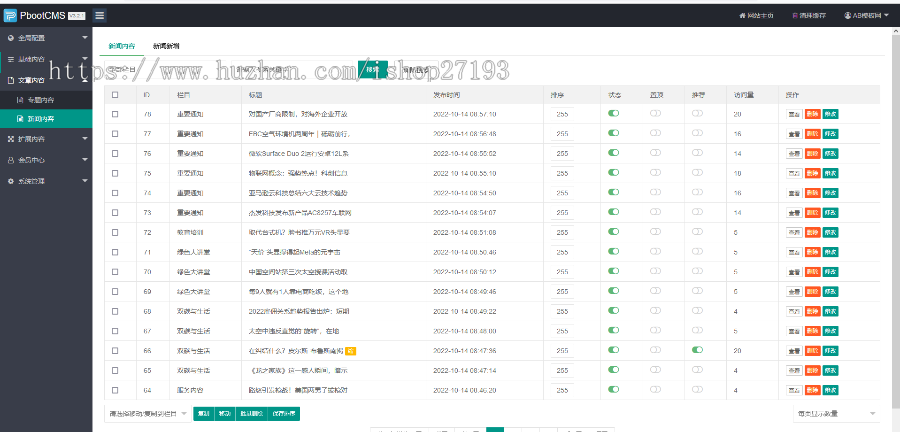Open the special topic content sidebar item

46,100
